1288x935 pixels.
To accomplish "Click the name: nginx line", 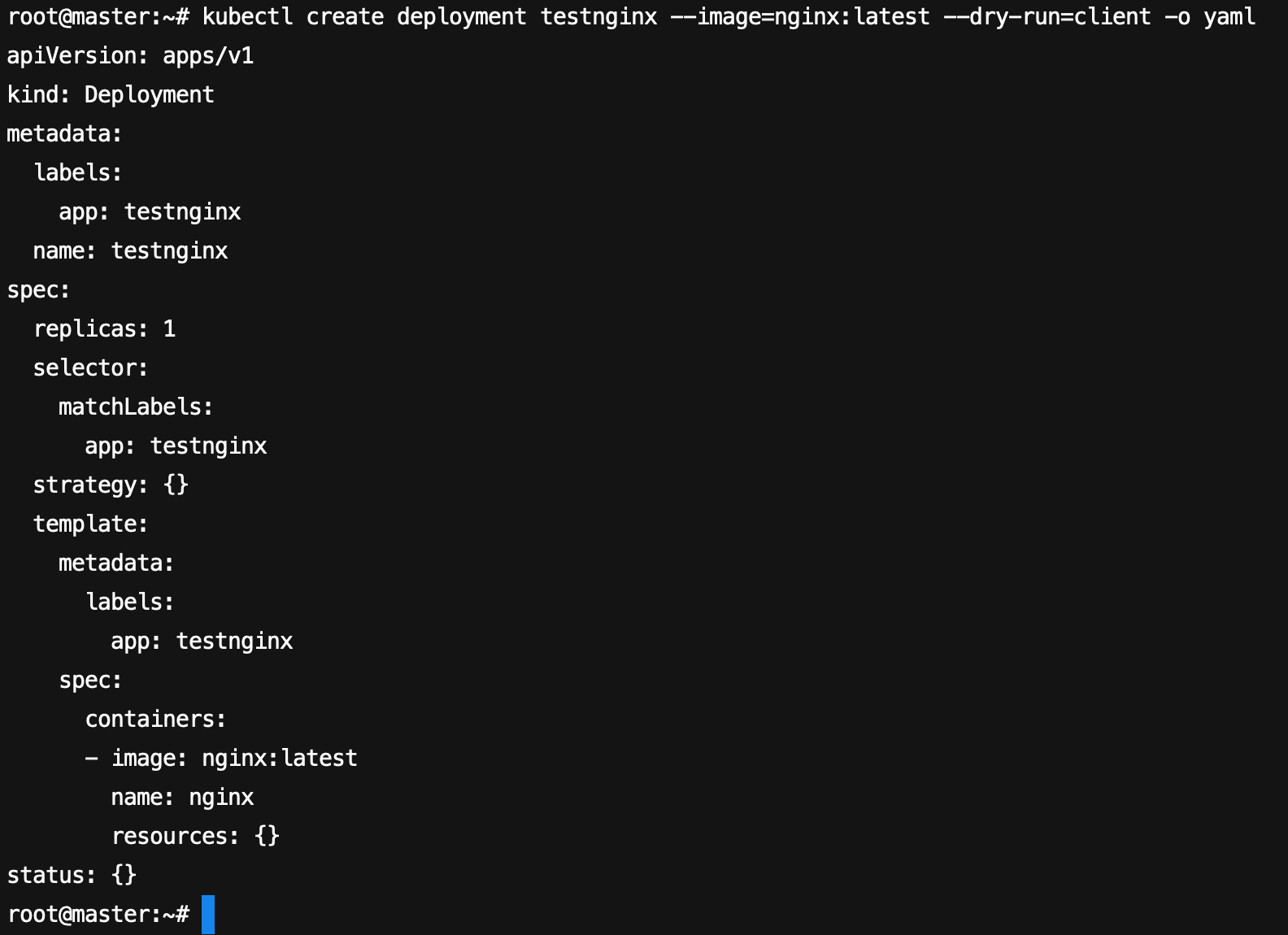I will (x=182, y=798).
